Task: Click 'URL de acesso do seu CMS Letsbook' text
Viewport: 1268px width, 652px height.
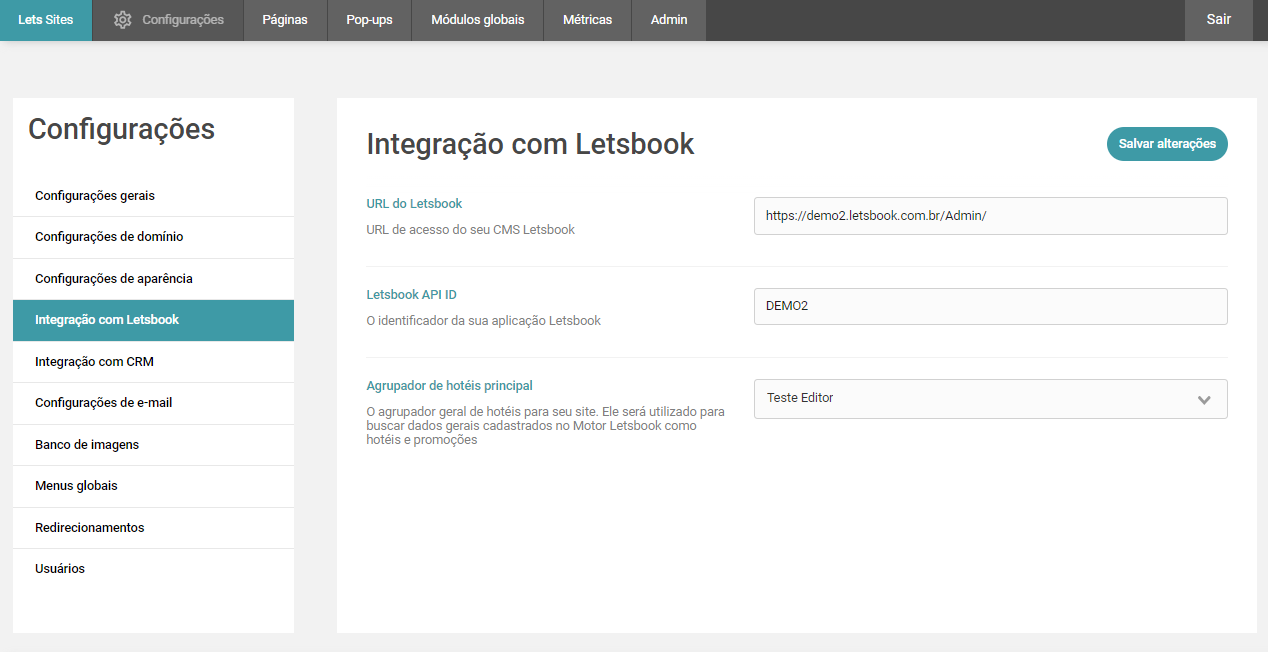Action: 471,230
